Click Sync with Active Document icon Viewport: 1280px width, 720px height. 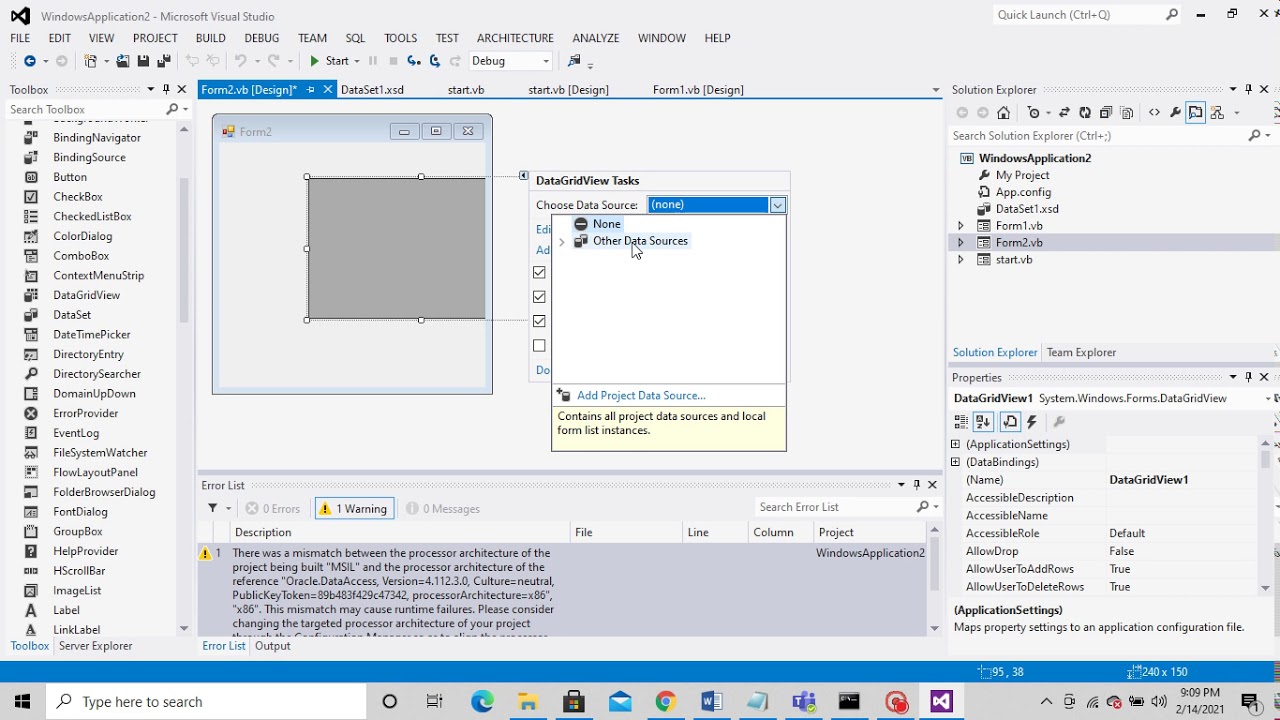pos(1064,113)
